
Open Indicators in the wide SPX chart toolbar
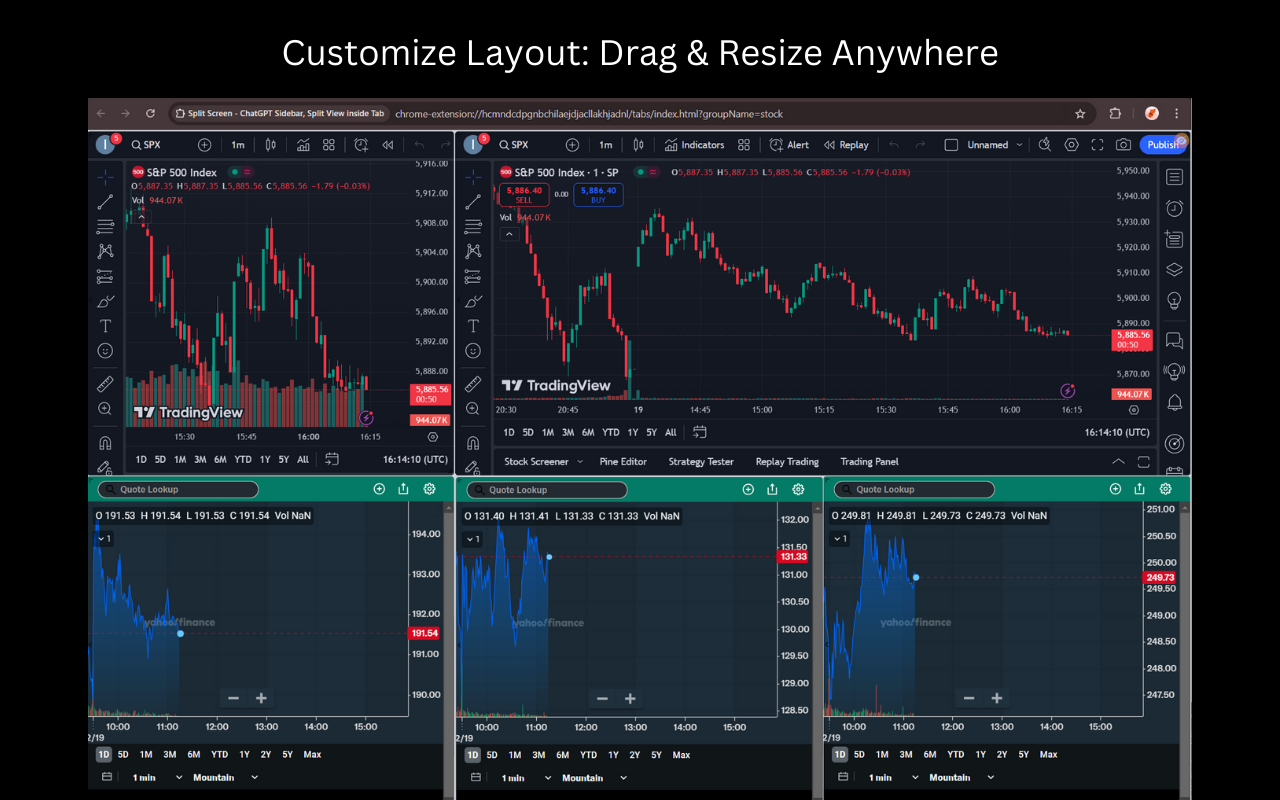click(x=693, y=145)
